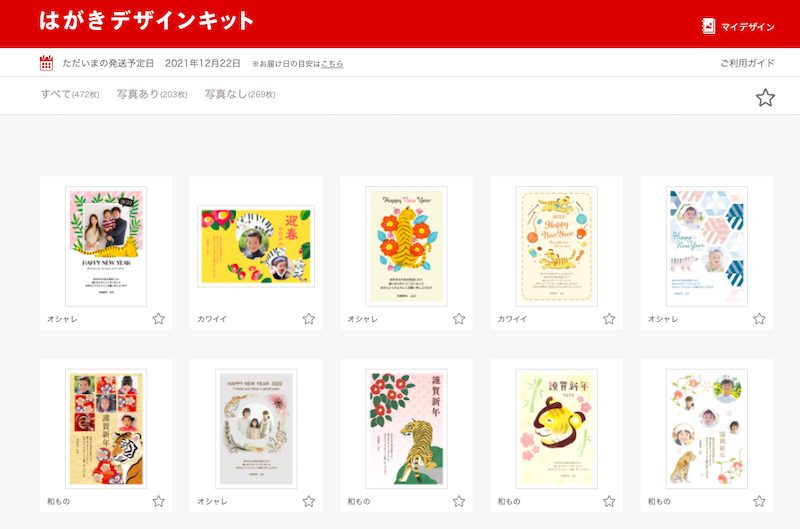Favorite the yellow 迎春 landscape card
Screen dimensions: 800x529
click(309, 319)
